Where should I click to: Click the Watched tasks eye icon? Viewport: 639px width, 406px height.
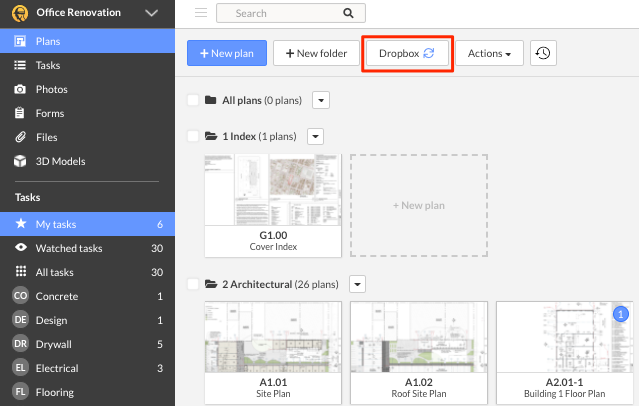[x=21, y=247]
